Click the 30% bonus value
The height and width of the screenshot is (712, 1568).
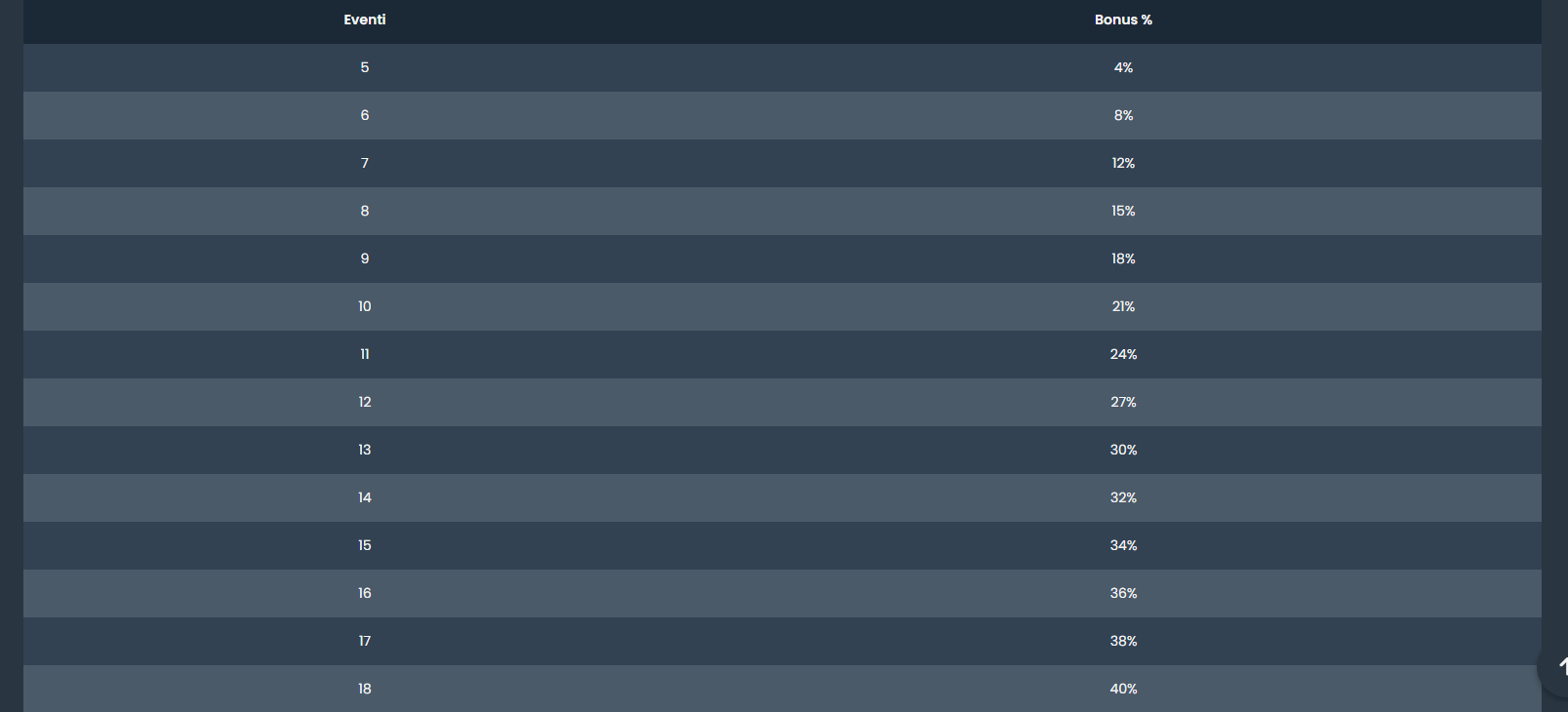(x=1123, y=450)
